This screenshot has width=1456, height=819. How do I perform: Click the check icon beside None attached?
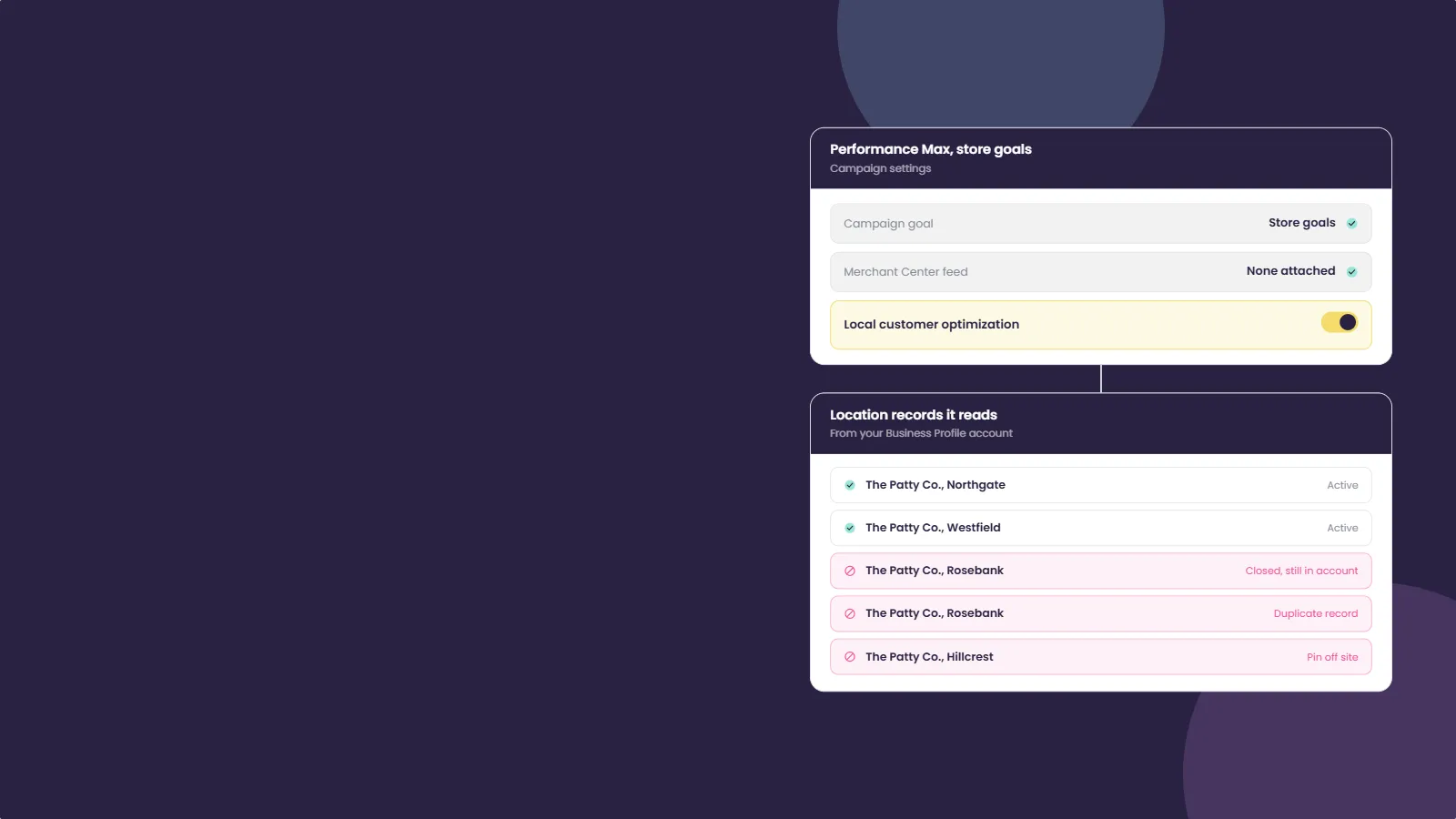[1351, 272]
